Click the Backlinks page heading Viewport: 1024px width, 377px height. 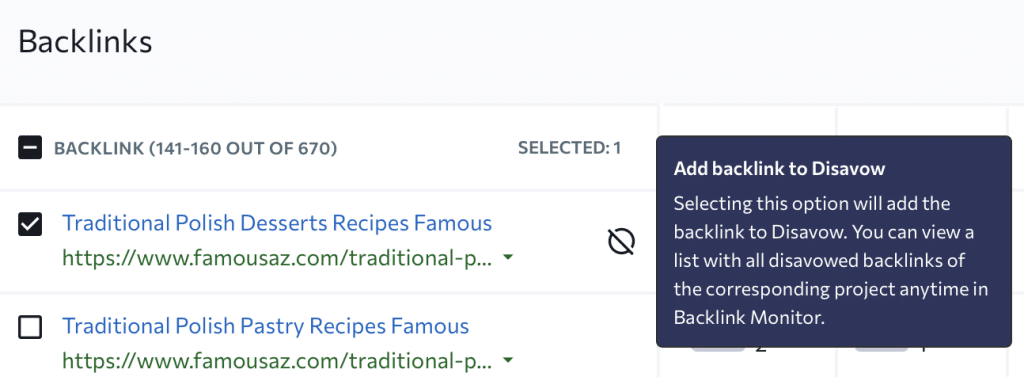click(85, 42)
